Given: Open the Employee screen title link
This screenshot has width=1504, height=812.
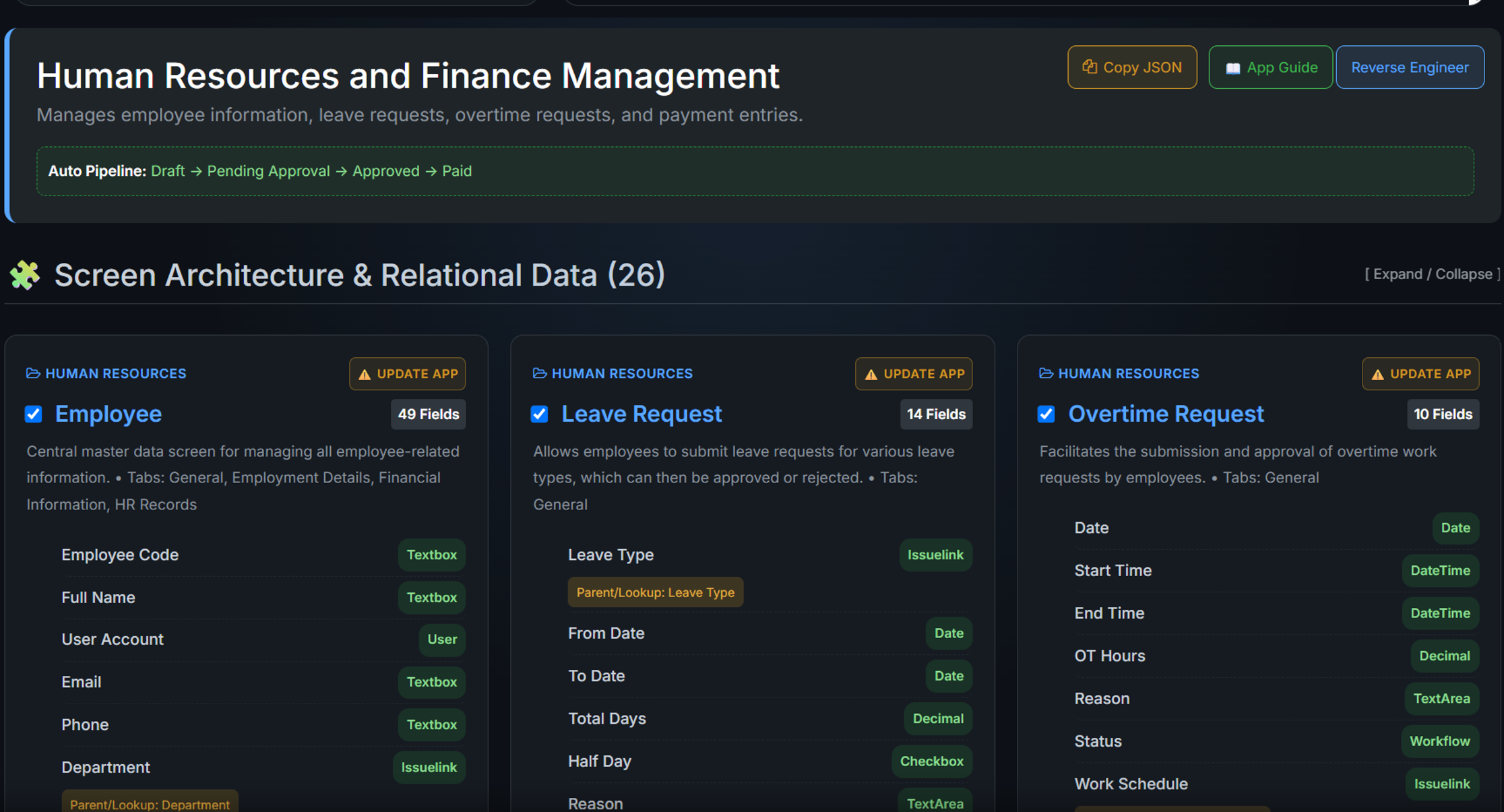Looking at the screenshot, I should click(108, 414).
